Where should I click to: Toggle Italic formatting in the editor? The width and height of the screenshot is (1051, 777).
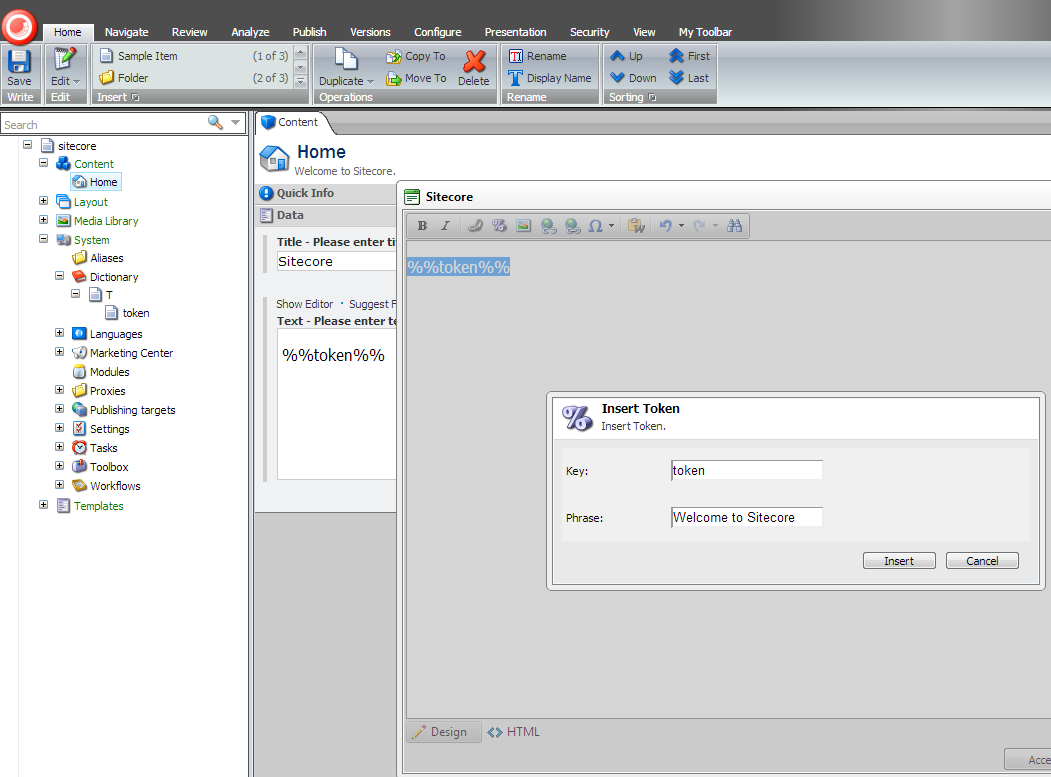(x=446, y=226)
